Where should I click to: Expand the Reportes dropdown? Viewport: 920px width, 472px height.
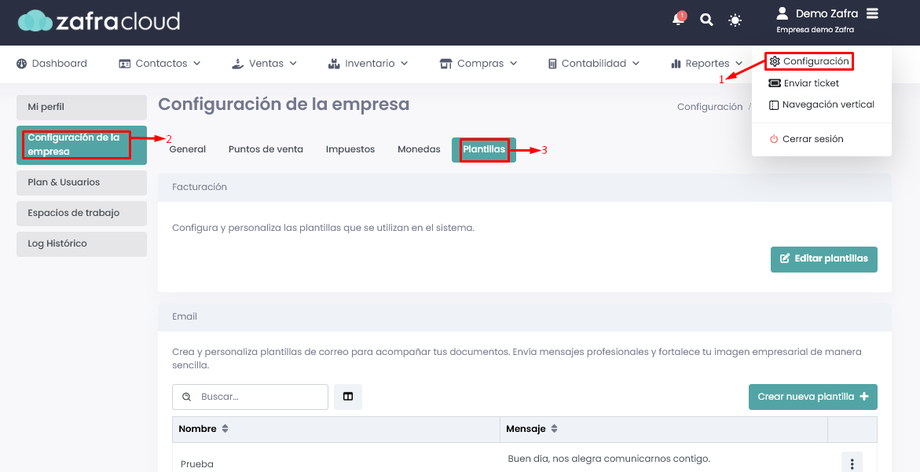pyautogui.click(x=706, y=63)
